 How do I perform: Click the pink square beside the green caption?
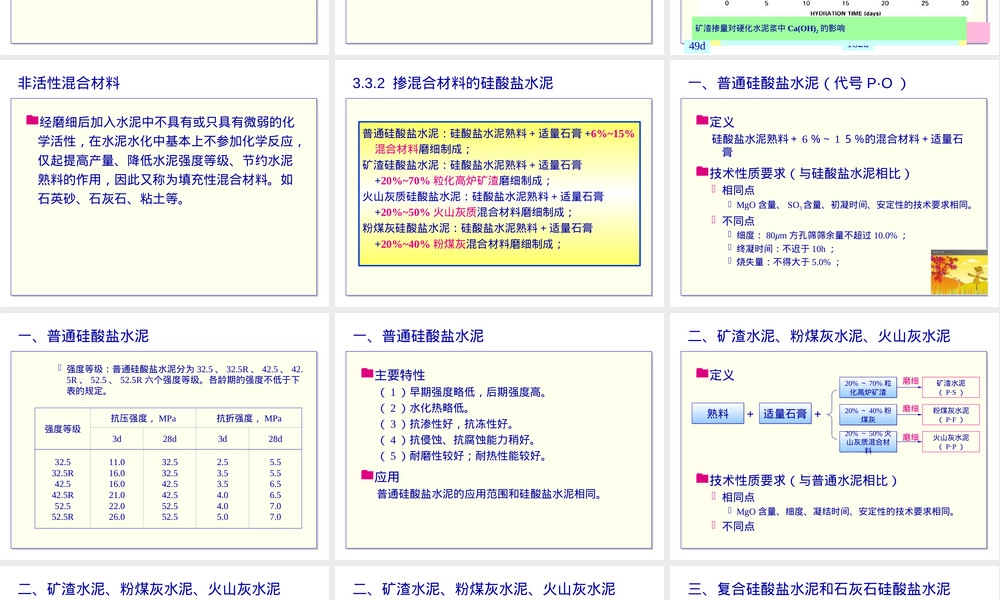pyautogui.click(x=978, y=33)
